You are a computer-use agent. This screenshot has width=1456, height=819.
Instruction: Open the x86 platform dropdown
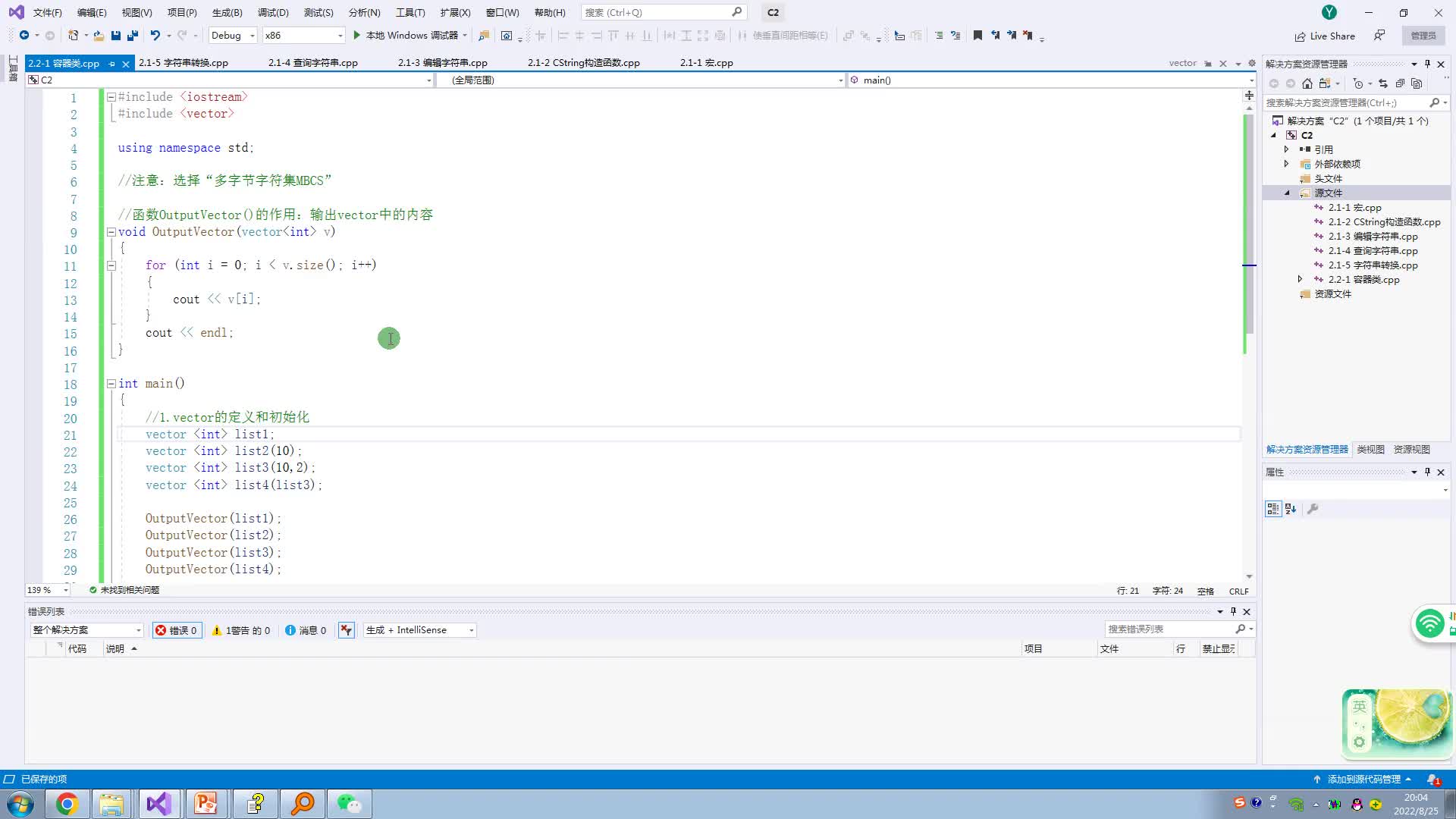pos(303,35)
